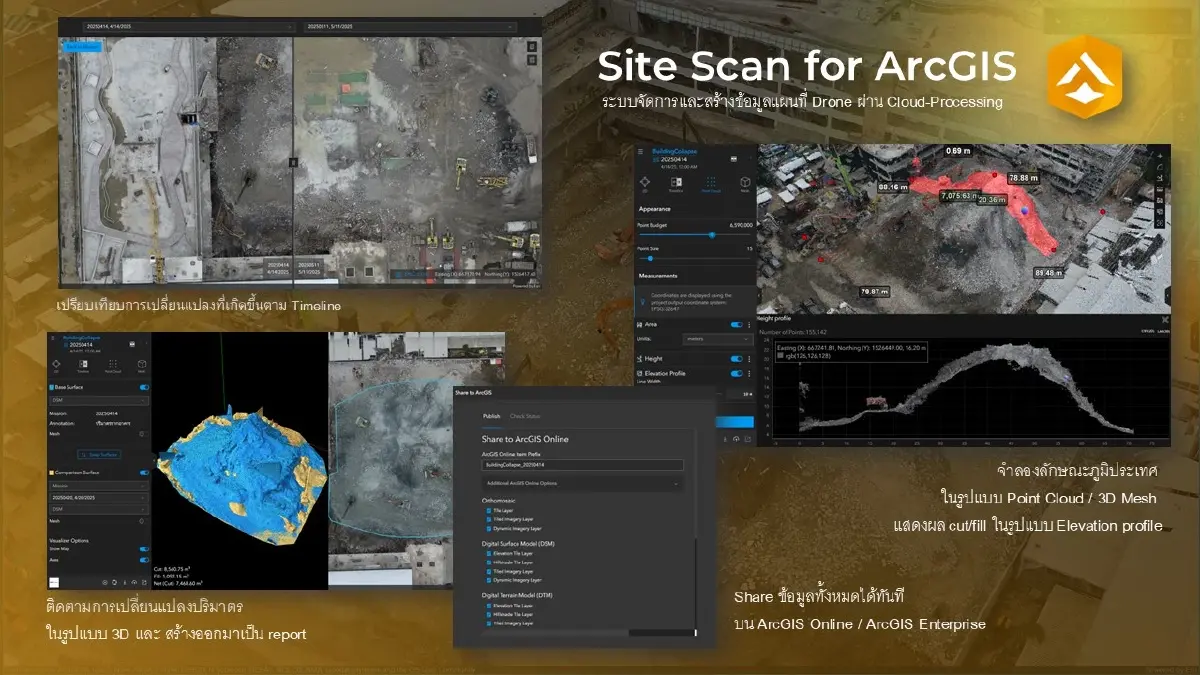Viewport: 1200px width, 675px height.
Task: Open the DSM dropdown under Base Surface
Action: [x=97, y=400]
